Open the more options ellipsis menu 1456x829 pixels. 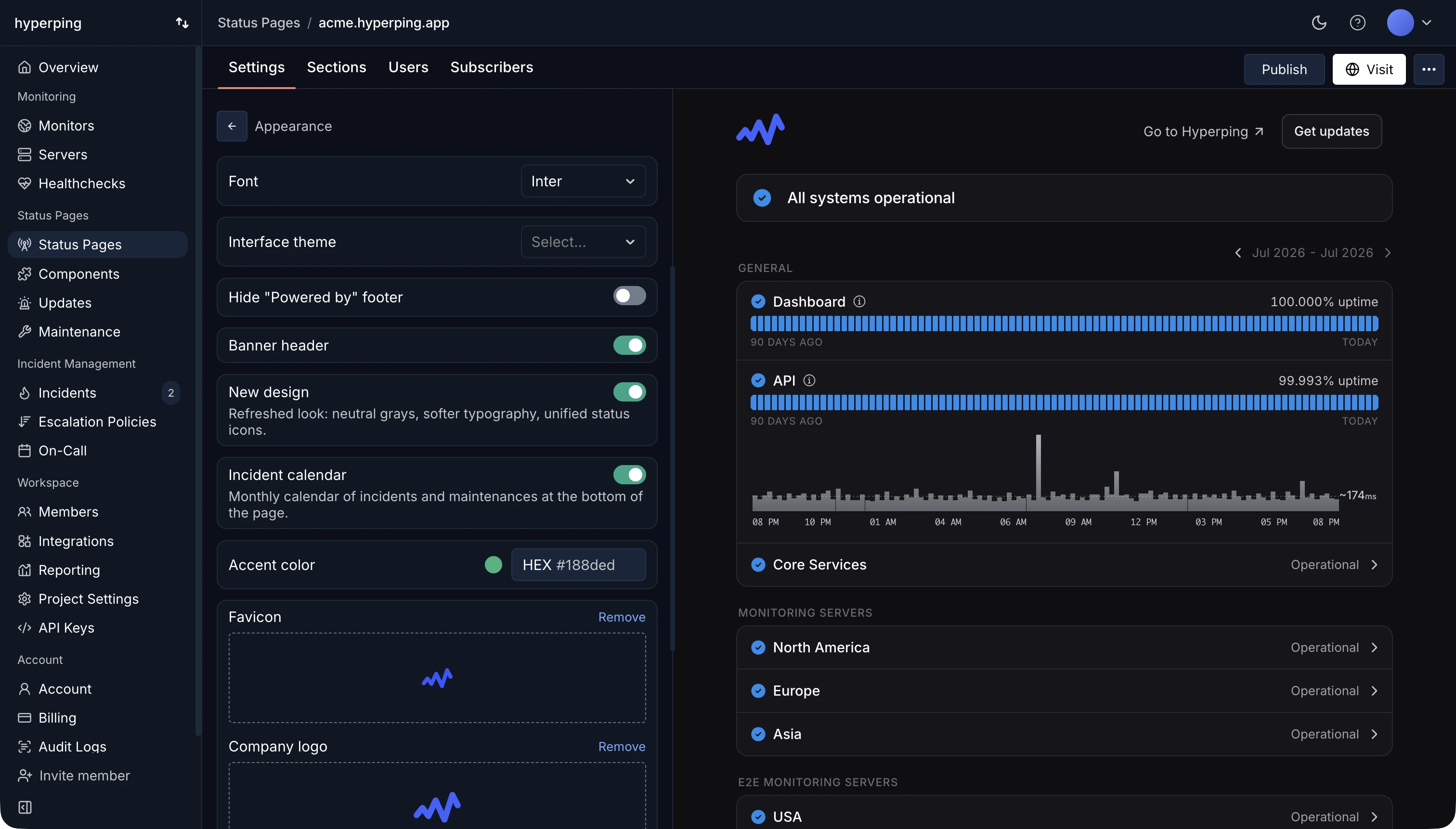1429,69
